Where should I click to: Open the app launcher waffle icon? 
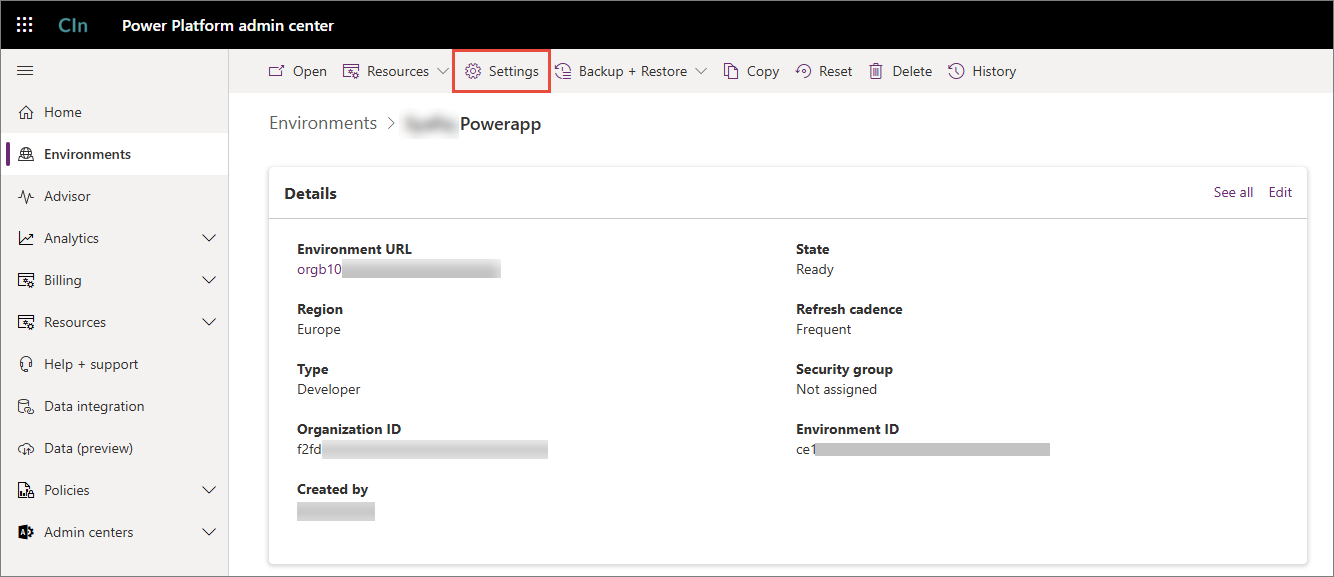(24, 25)
